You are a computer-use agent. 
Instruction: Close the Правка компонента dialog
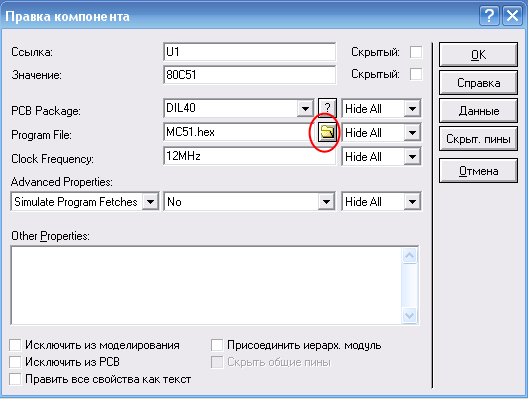point(512,15)
